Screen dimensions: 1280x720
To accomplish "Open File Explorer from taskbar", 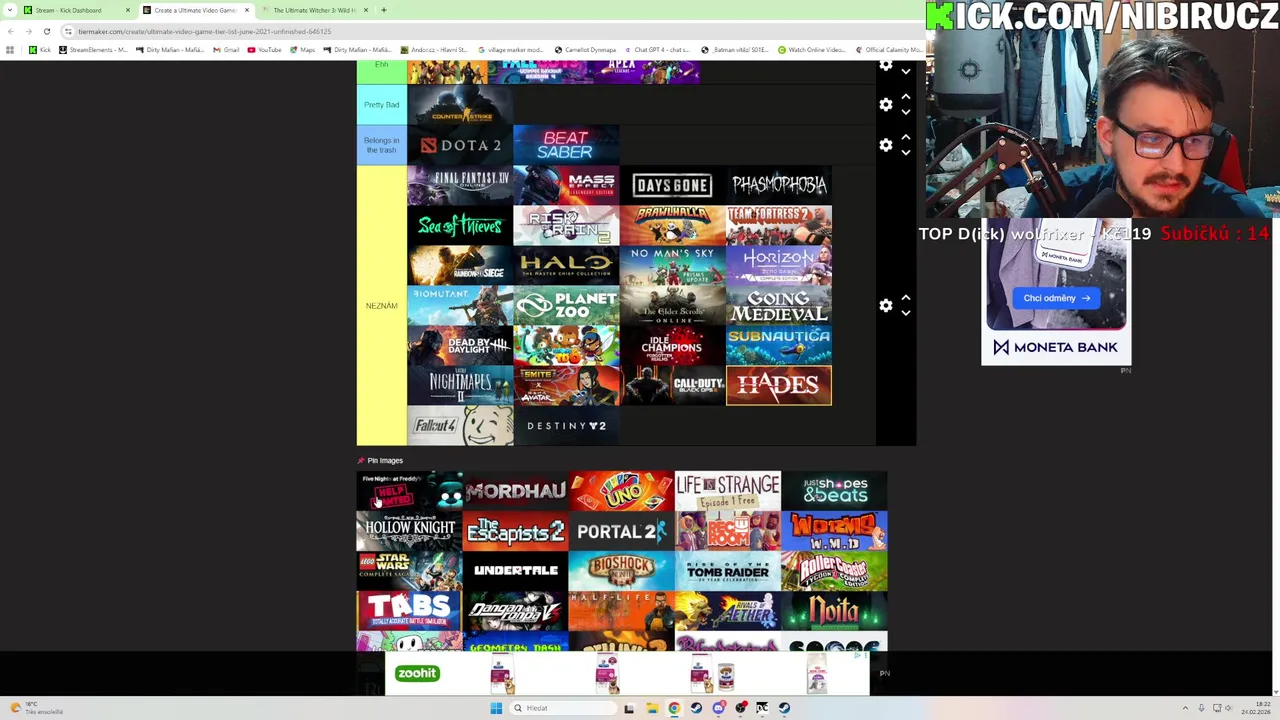I will pos(651,708).
